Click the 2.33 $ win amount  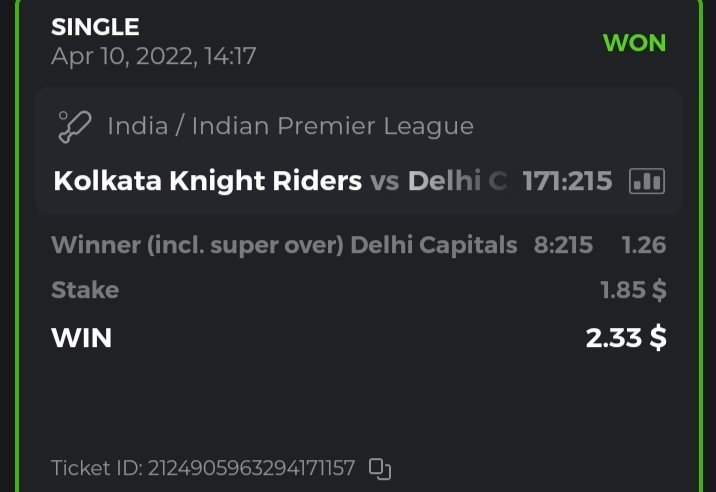pyautogui.click(x=626, y=338)
